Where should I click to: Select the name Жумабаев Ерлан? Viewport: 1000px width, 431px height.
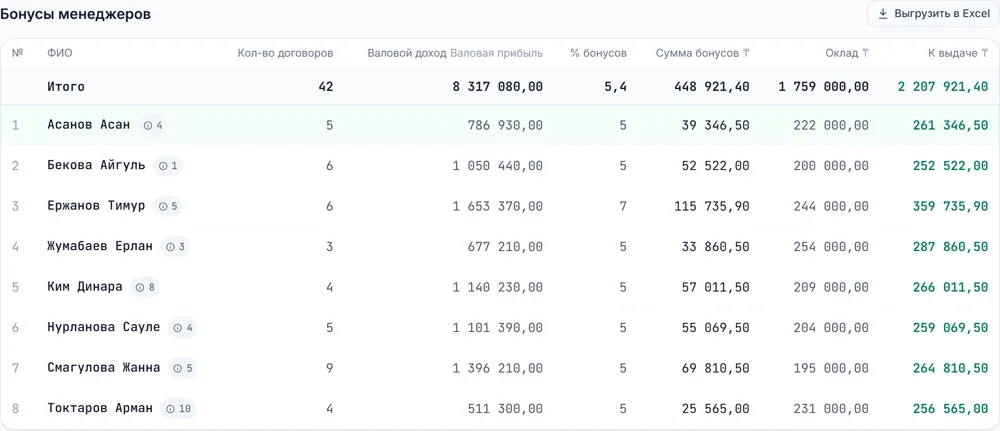[100, 247]
